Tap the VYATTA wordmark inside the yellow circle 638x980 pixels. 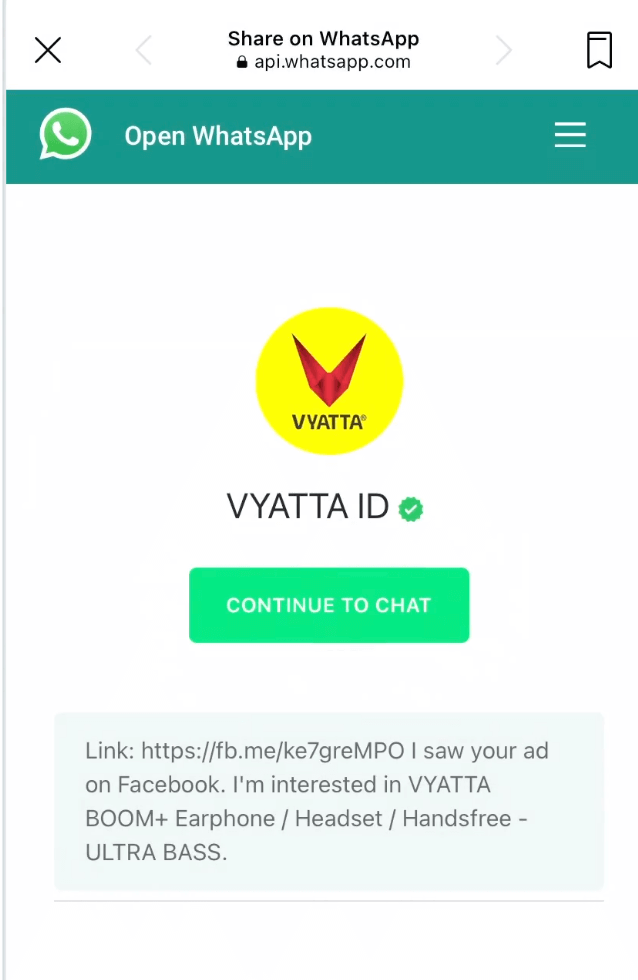point(329,422)
